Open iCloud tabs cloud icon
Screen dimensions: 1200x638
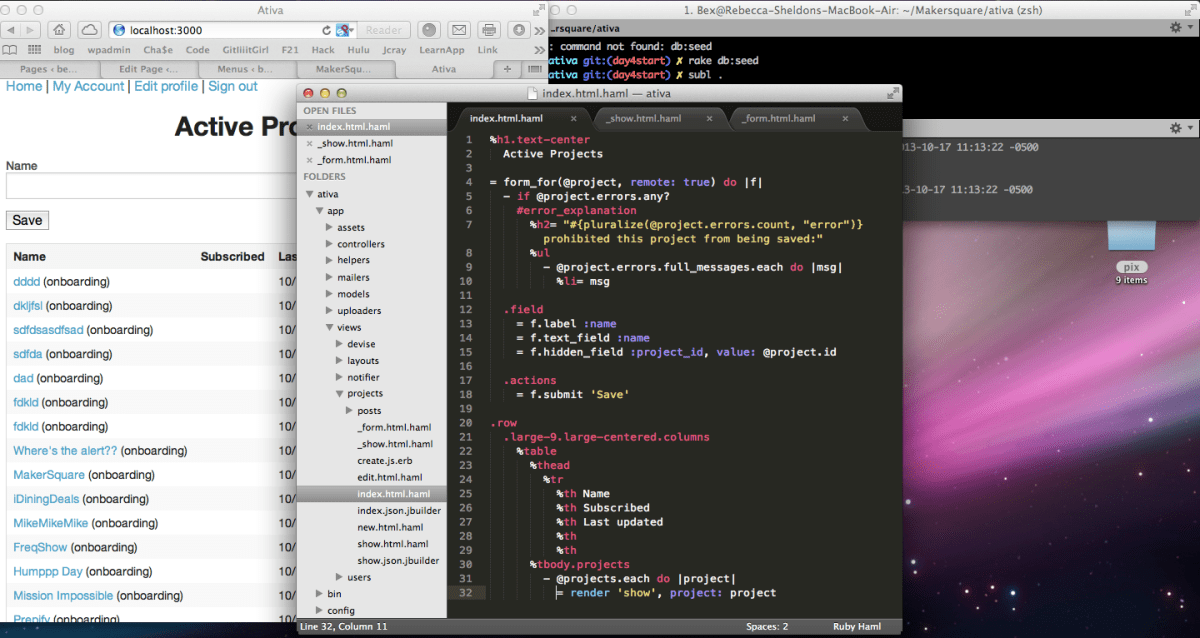(x=89, y=30)
